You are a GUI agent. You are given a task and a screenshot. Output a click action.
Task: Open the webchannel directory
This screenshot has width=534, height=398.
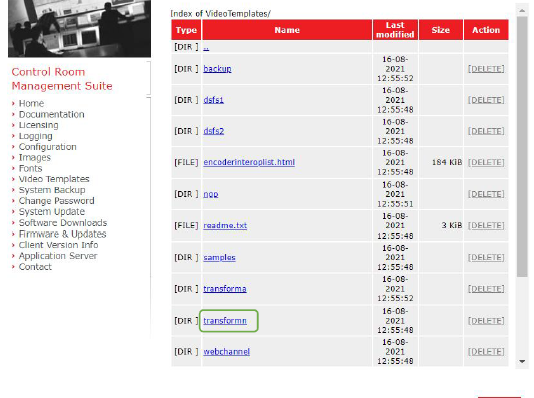pos(226,352)
